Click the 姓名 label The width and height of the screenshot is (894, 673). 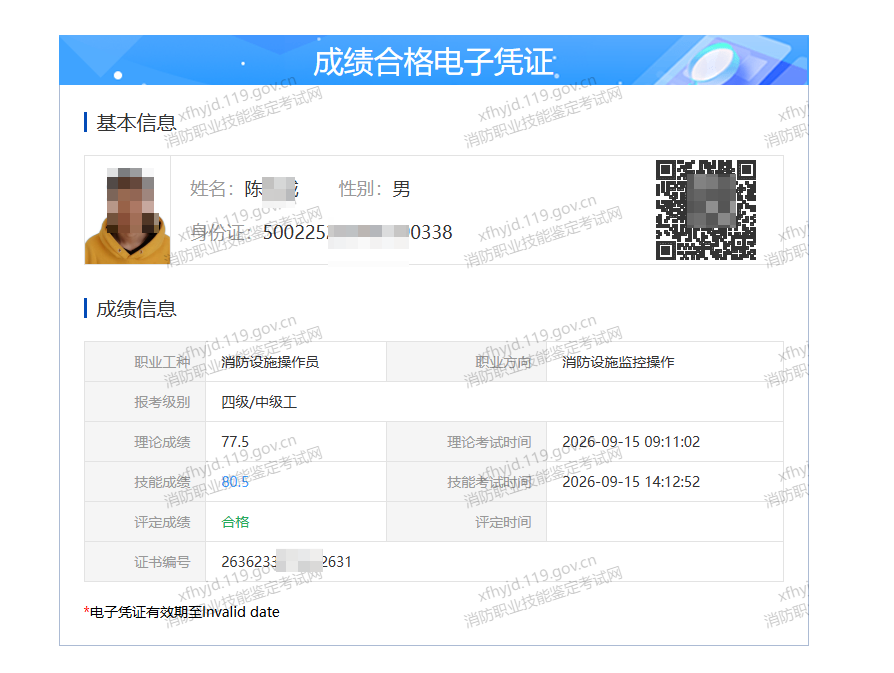[212, 188]
